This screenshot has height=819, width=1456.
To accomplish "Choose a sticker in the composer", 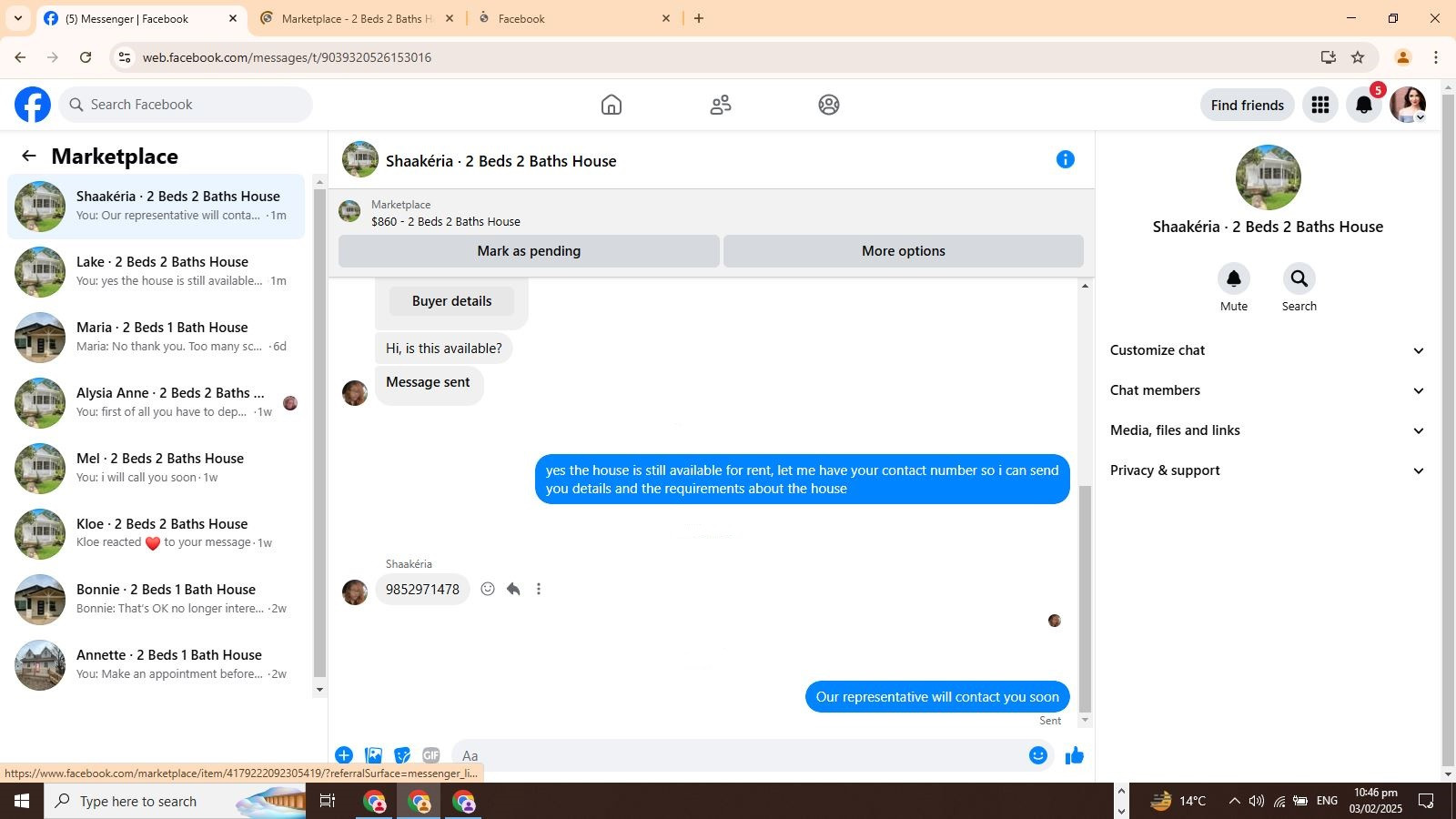I will pyautogui.click(x=402, y=755).
